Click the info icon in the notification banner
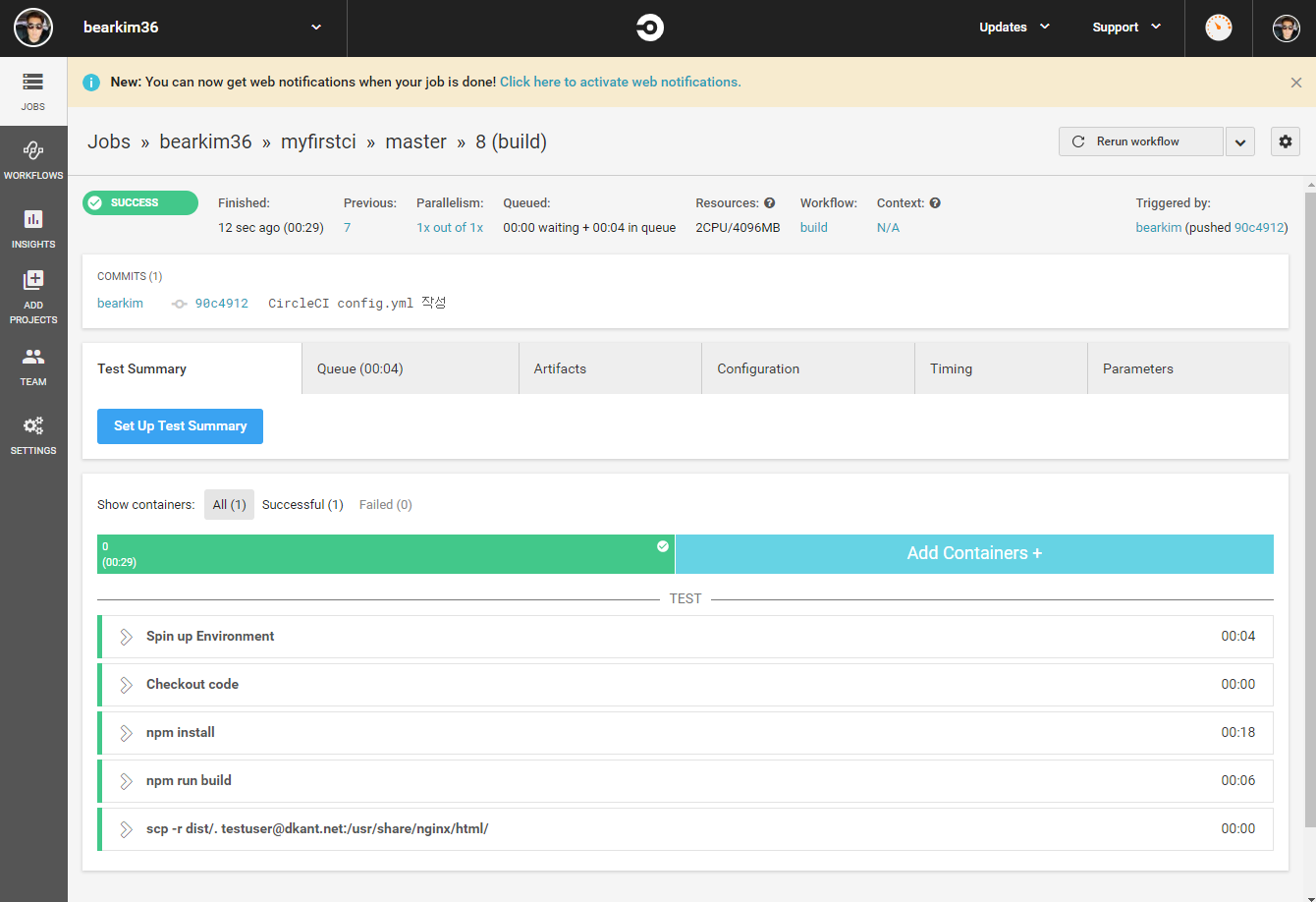This screenshot has height=902, width=1316. pyautogui.click(x=91, y=83)
